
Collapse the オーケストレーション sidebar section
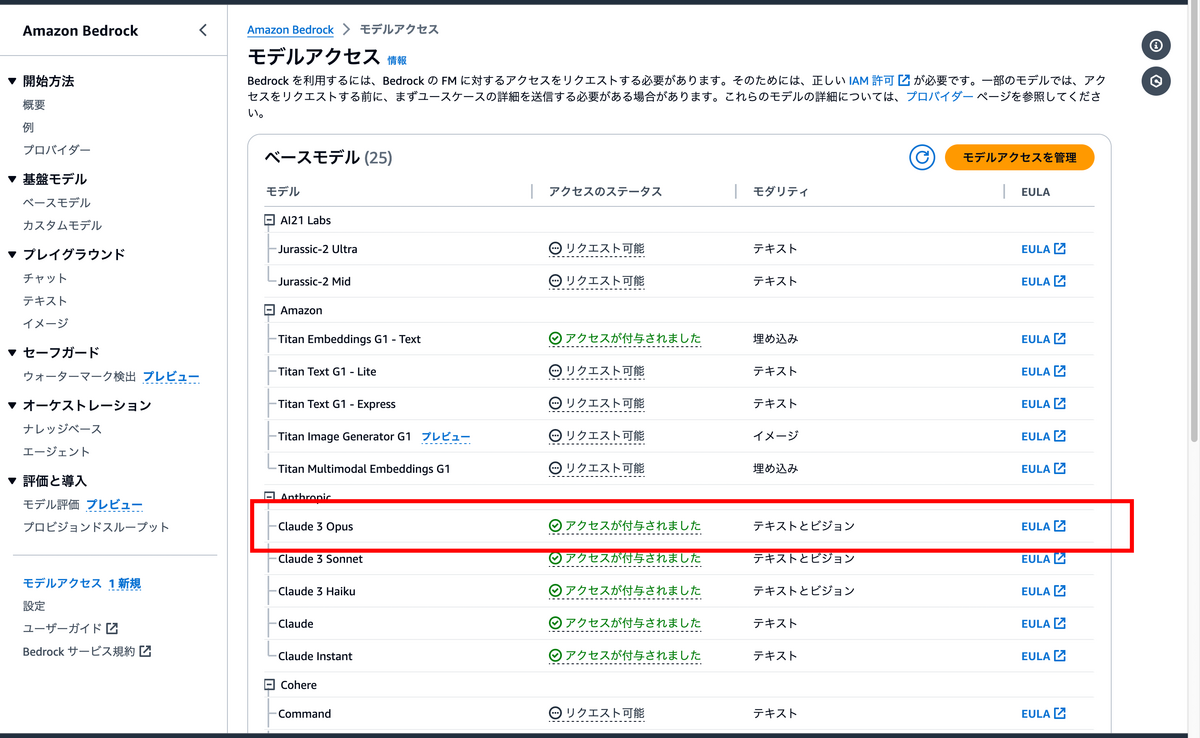[12, 405]
